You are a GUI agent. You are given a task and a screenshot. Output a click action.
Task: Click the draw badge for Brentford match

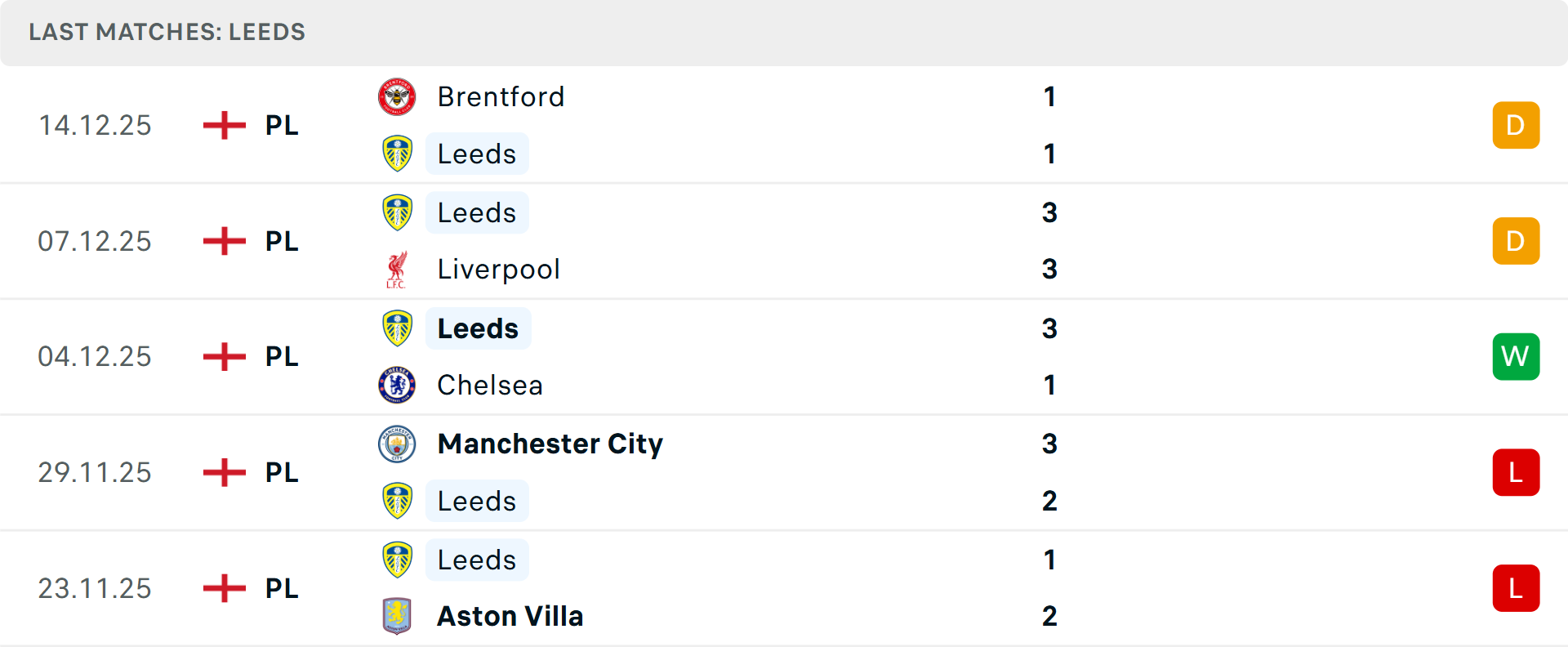pos(1516,126)
